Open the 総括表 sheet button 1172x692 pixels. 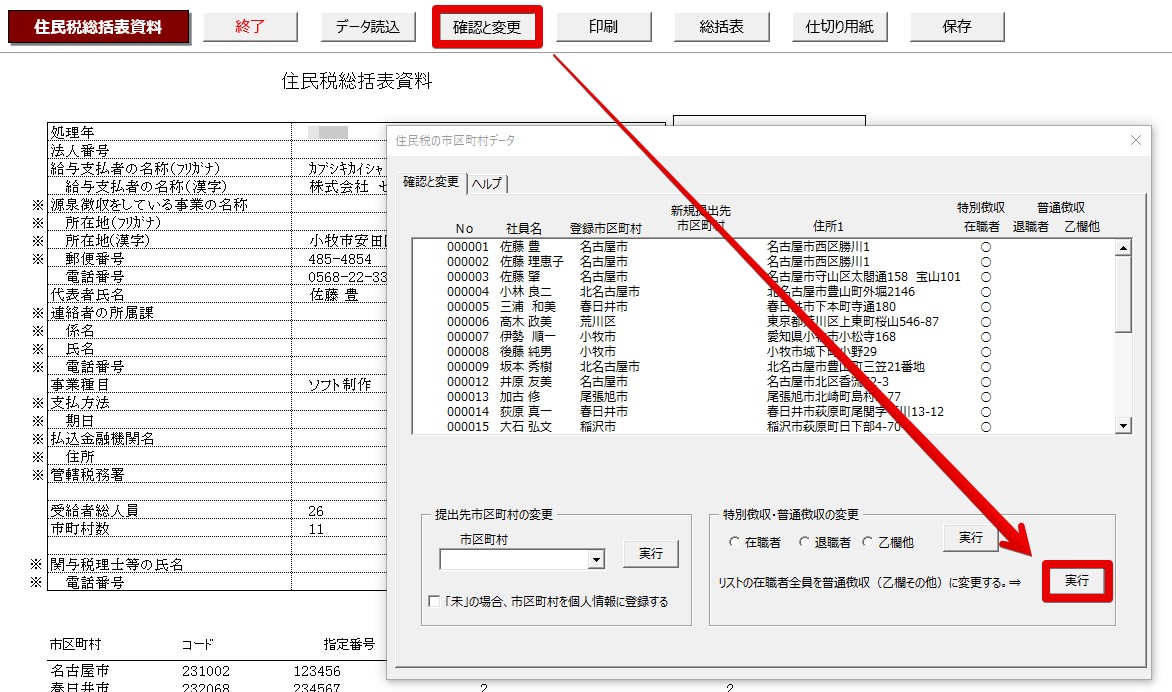(x=721, y=27)
